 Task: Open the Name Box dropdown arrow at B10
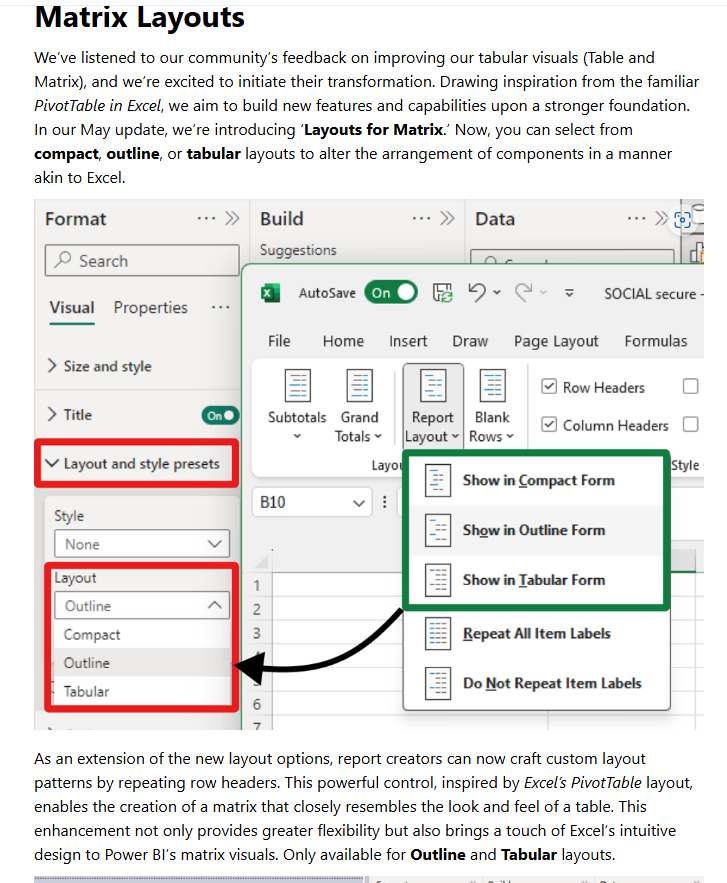359,502
